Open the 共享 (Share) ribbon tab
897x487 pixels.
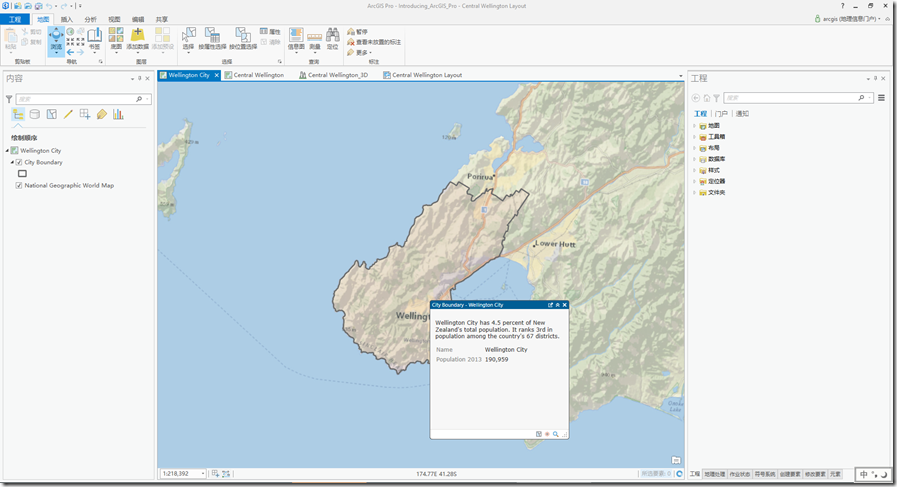(x=162, y=19)
